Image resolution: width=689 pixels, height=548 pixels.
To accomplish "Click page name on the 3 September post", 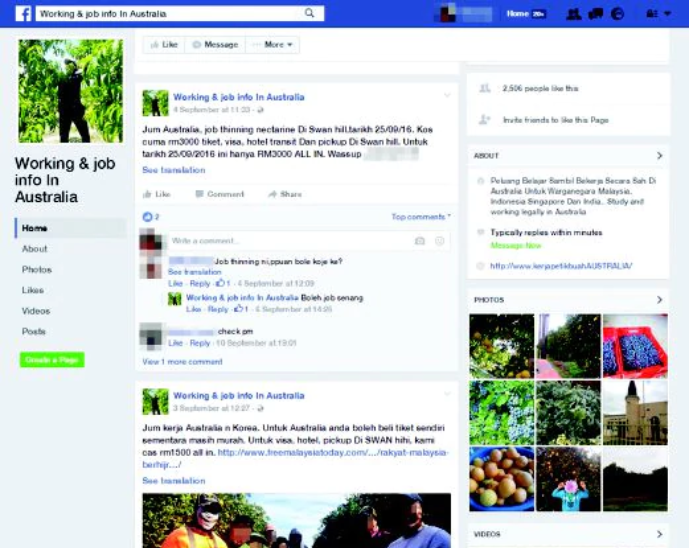I will coord(239,396).
